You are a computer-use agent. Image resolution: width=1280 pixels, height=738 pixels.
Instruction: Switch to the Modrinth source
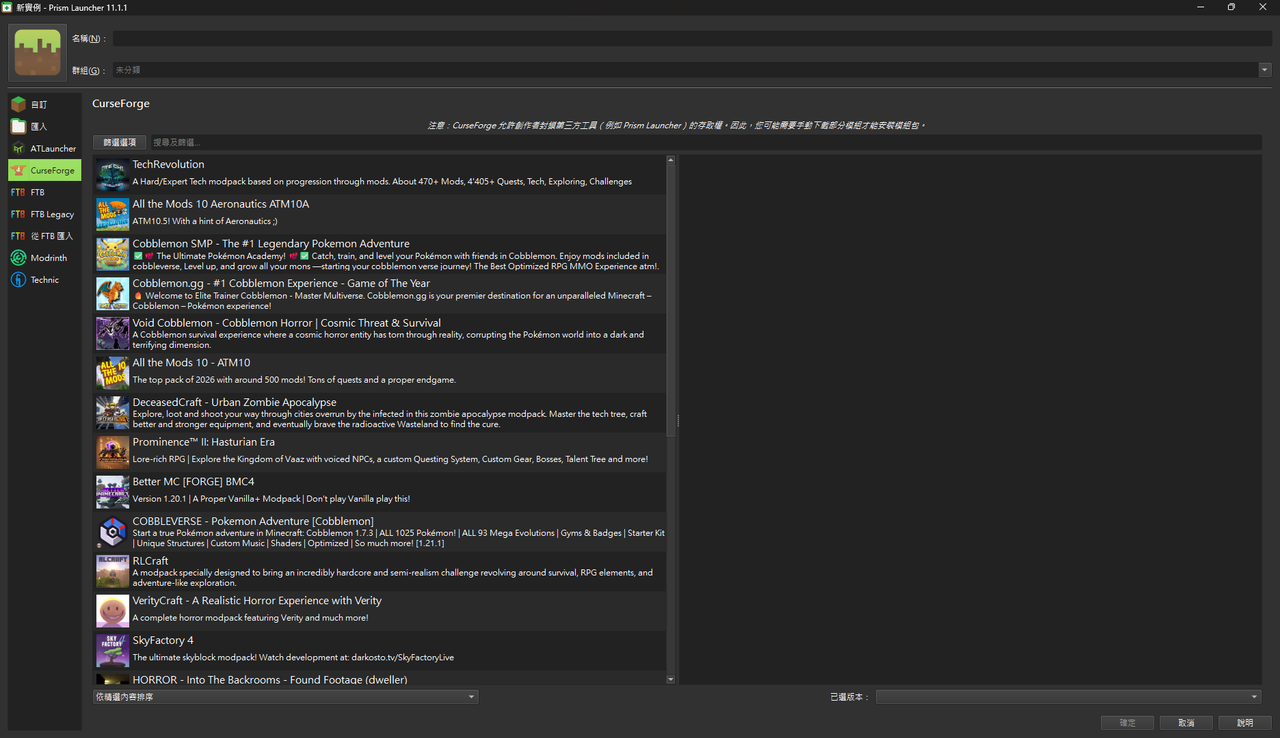click(x=44, y=258)
